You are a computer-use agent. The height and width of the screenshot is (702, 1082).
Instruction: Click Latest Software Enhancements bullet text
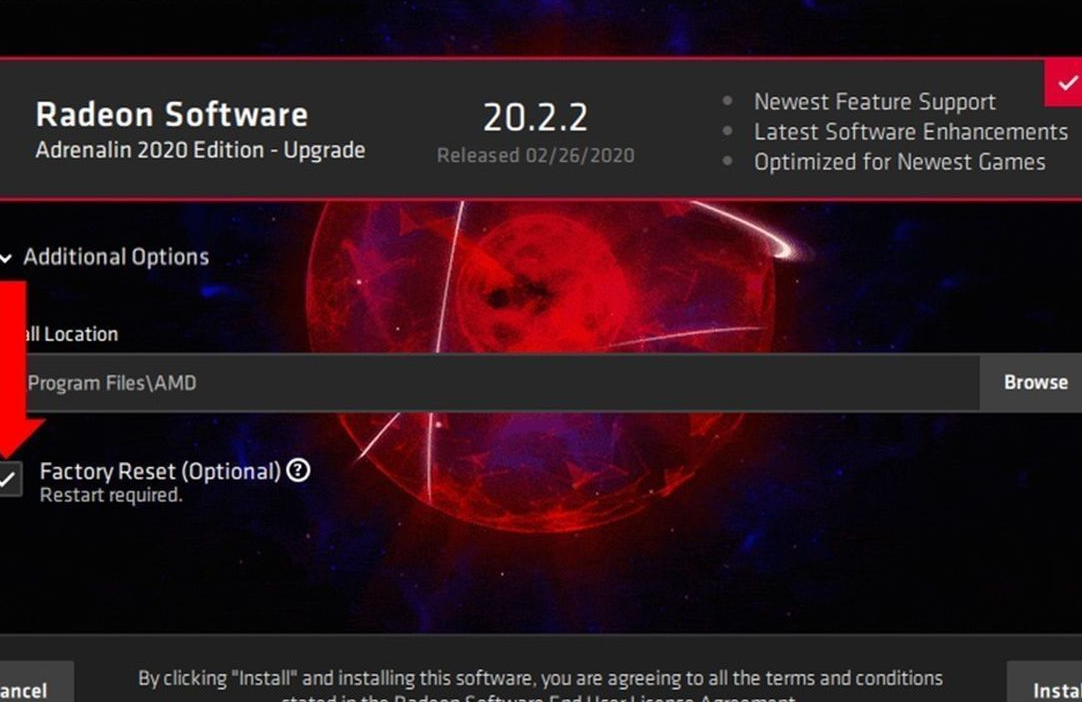[910, 132]
